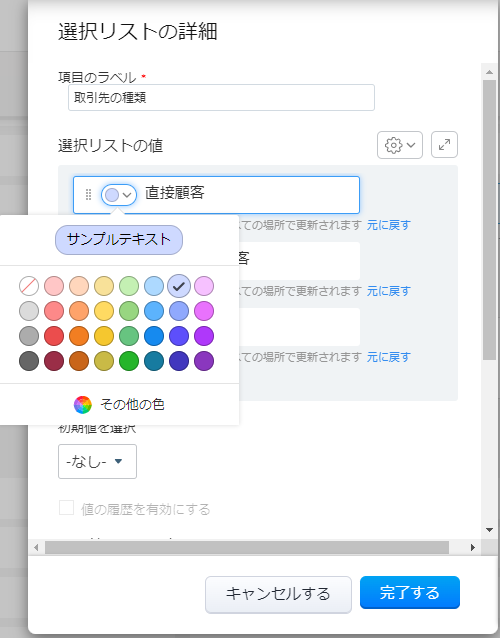Click the サンプルテキスト preview badge
500x638 pixels.
119,240
